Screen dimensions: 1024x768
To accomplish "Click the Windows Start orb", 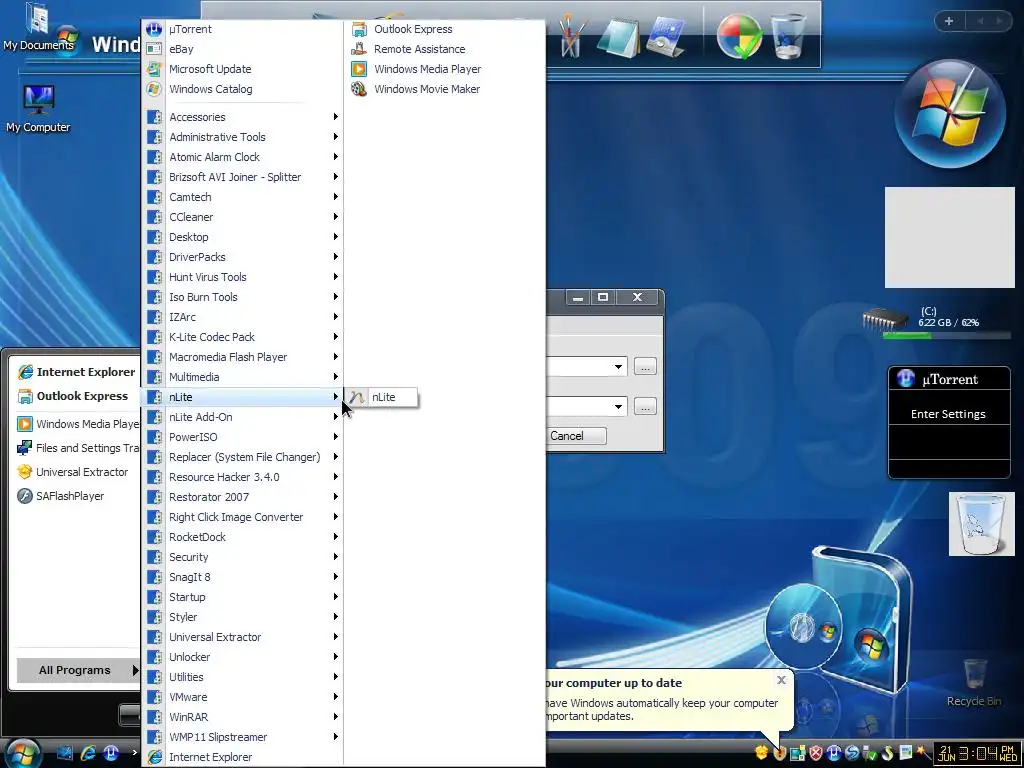I will pyautogui.click(x=23, y=753).
